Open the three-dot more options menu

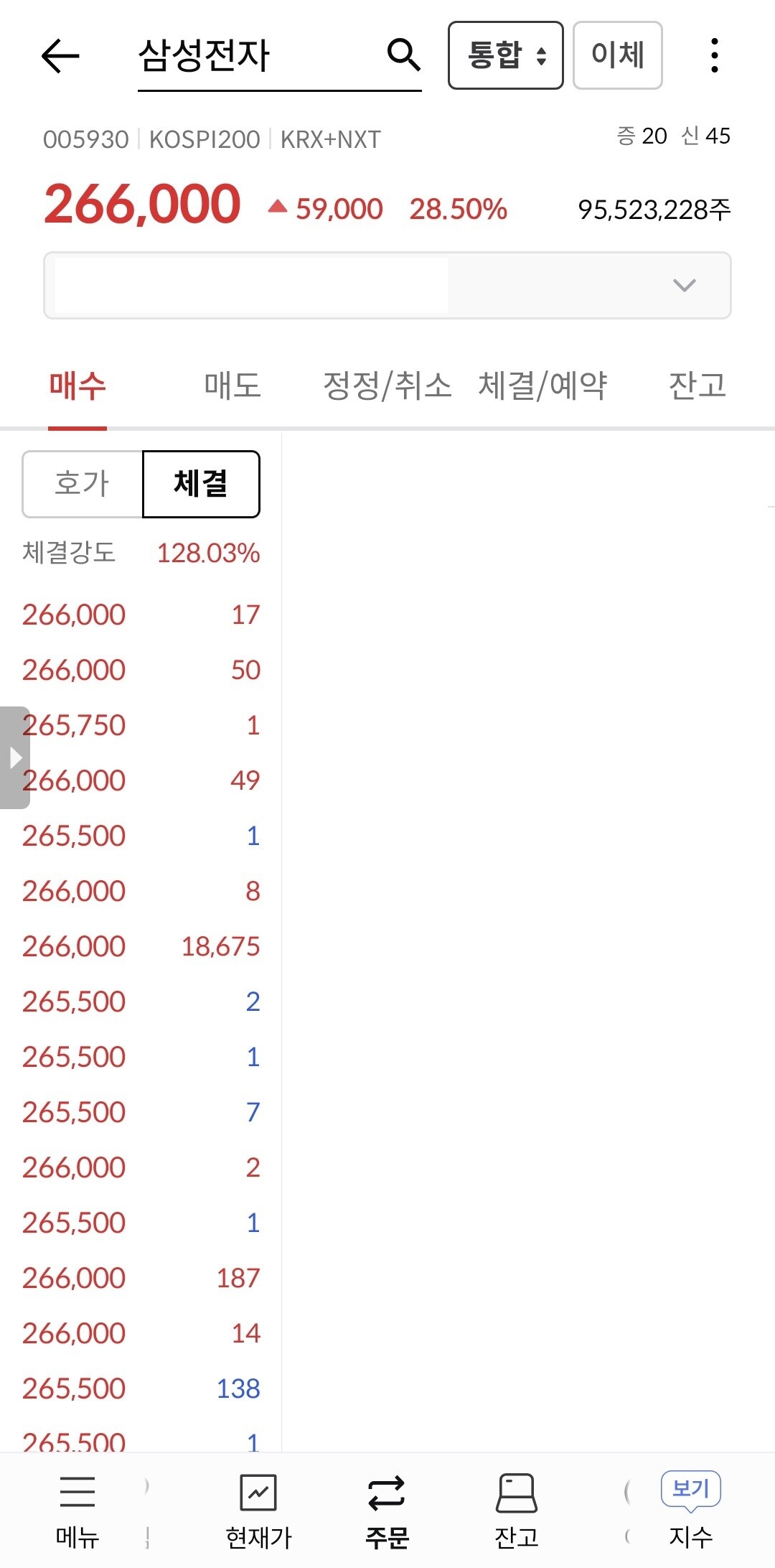[x=714, y=56]
